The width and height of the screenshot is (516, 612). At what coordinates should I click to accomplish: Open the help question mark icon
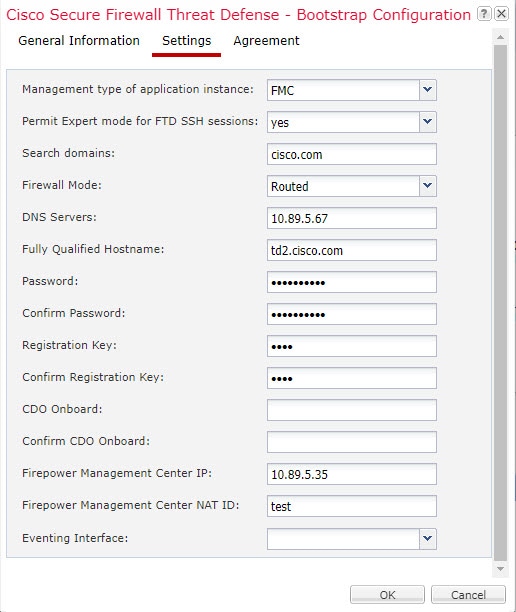[x=484, y=14]
